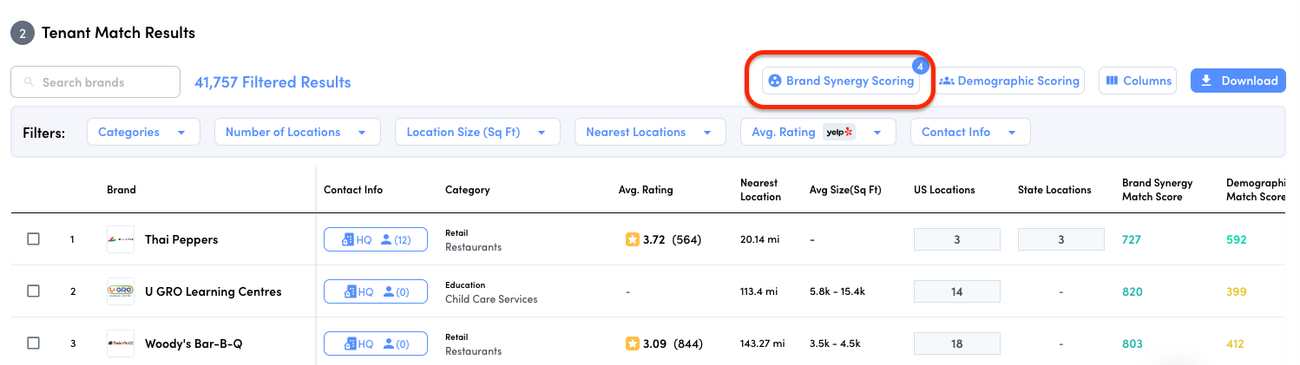Click the Columns icon

[x=1112, y=81]
